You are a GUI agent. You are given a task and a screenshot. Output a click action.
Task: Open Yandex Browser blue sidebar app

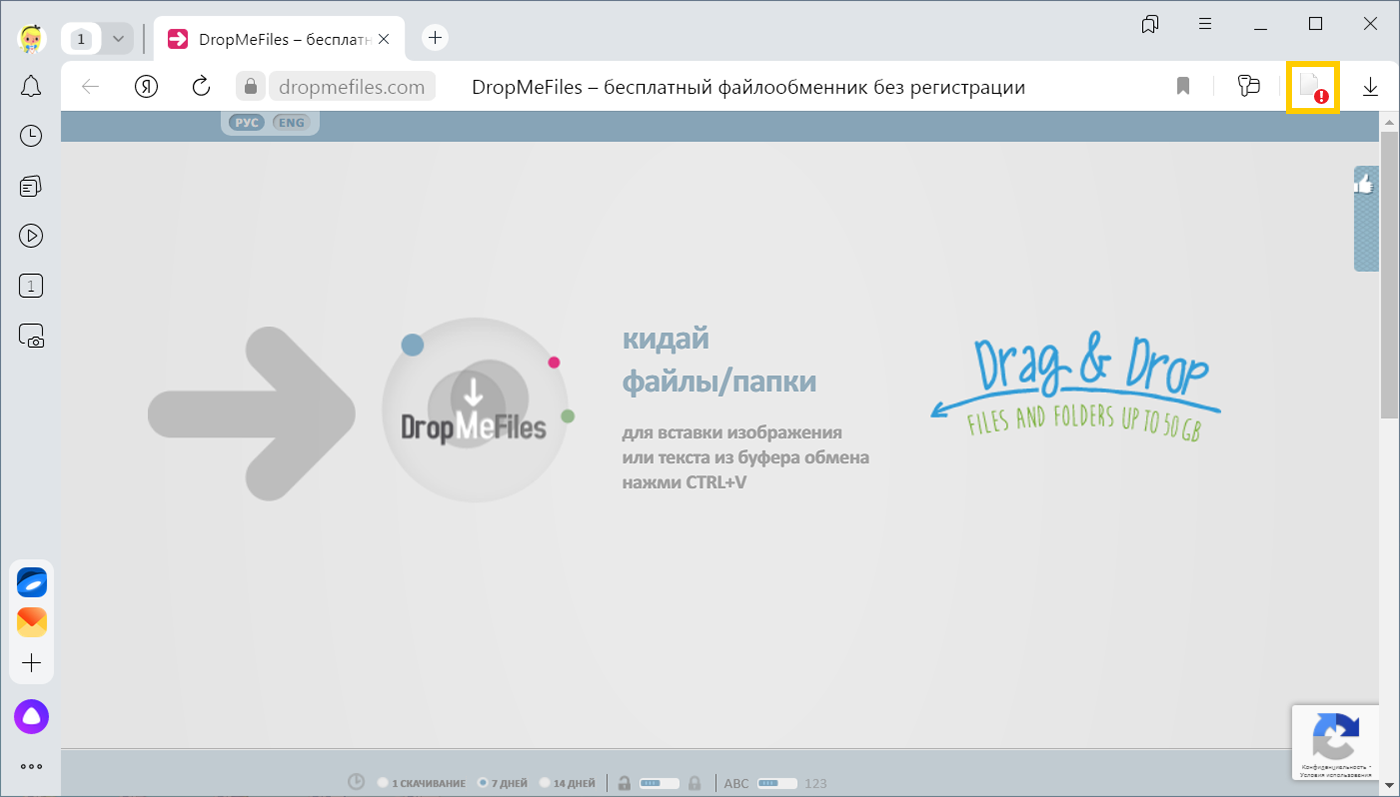31,582
